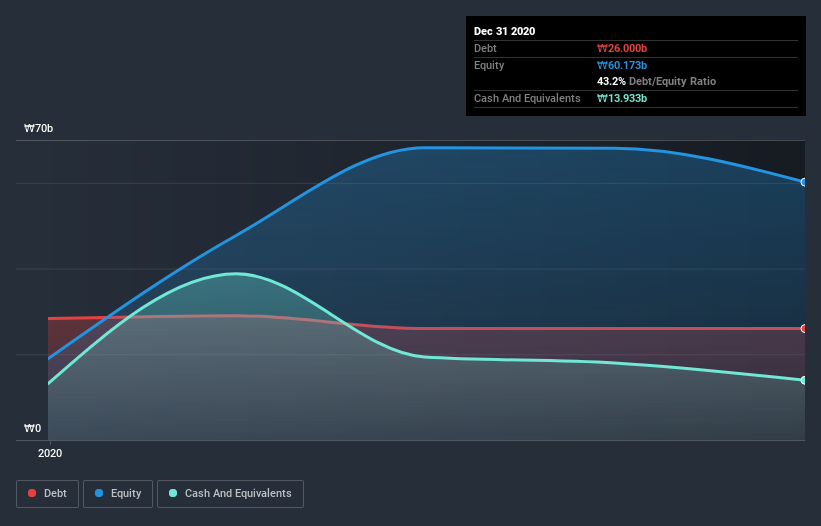Click the 43.2% Debt/Equity Ratio text
The image size is (821, 526).
tap(657, 81)
